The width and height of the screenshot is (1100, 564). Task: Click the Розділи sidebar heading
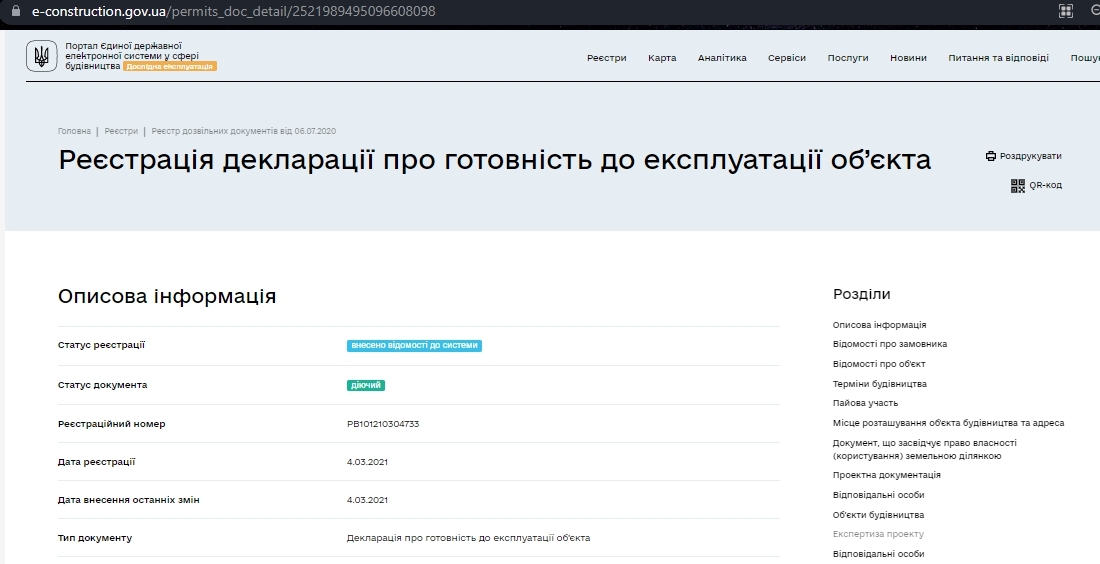[x=861, y=294]
